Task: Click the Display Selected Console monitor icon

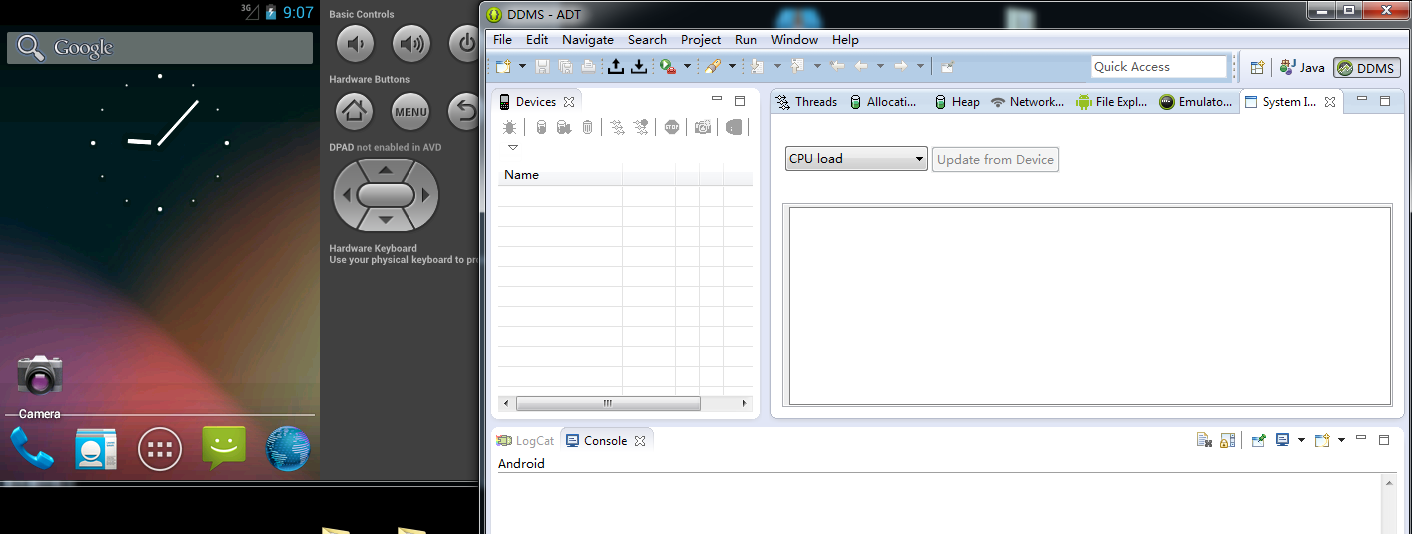Action: click(1282, 440)
